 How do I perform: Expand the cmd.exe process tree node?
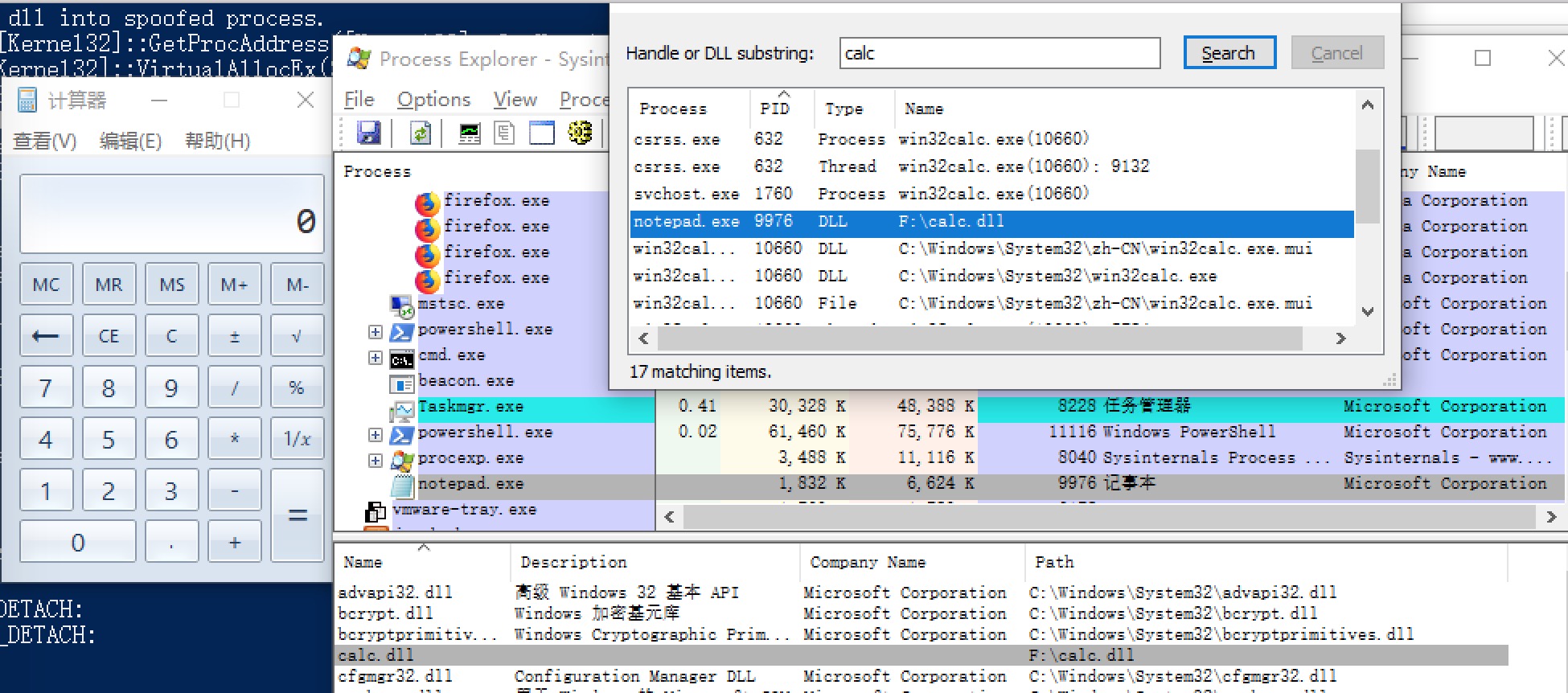tap(376, 357)
